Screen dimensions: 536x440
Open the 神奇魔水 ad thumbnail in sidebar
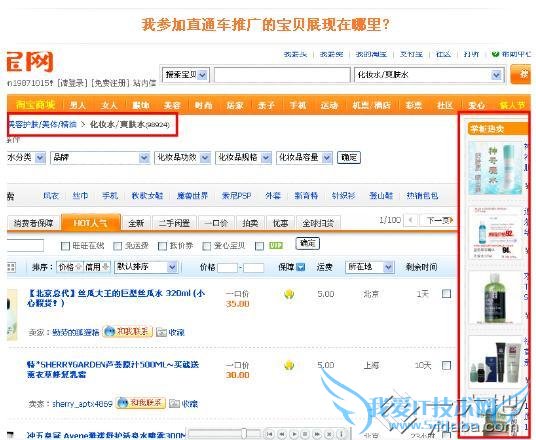pyautogui.click(x=495, y=169)
